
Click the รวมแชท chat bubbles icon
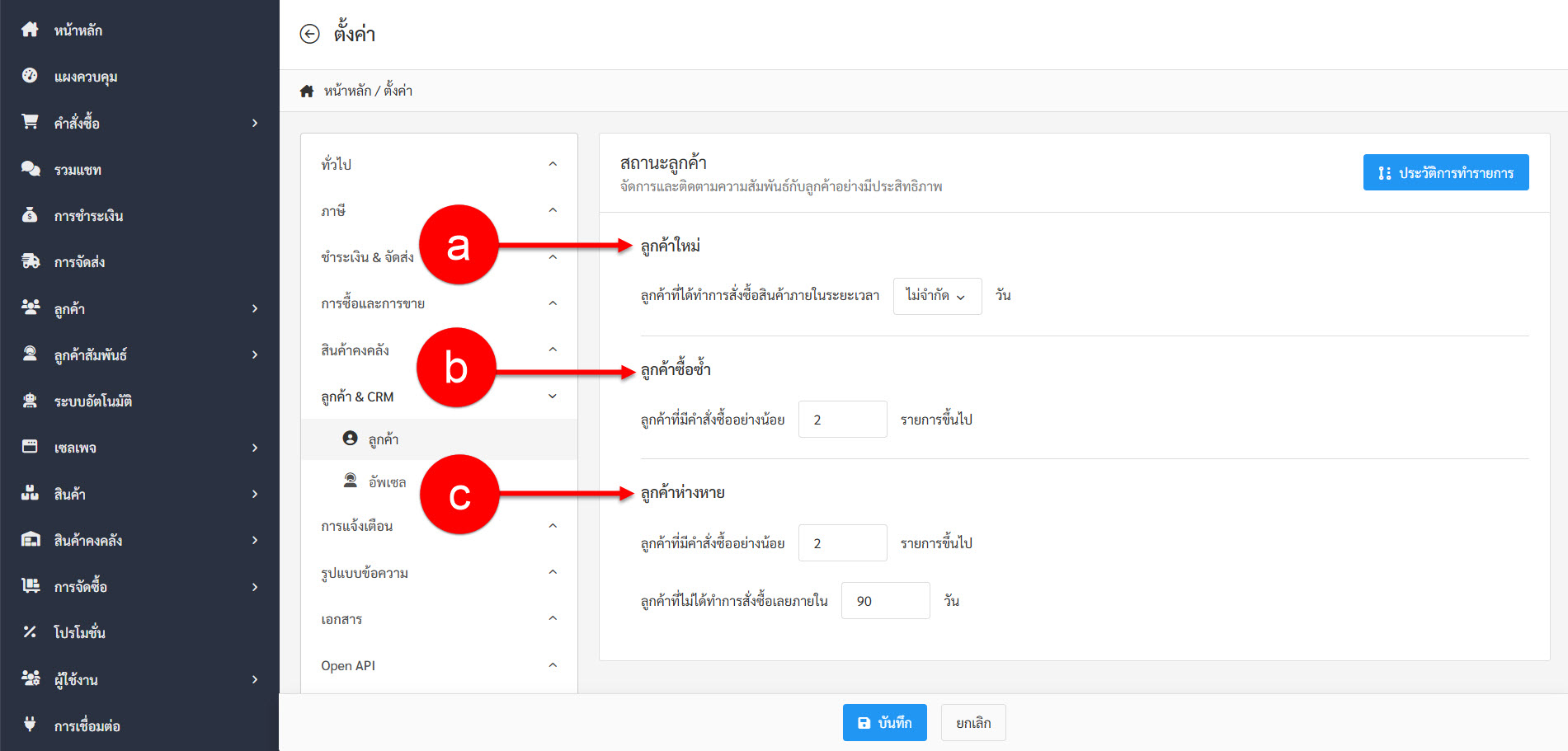click(x=31, y=169)
